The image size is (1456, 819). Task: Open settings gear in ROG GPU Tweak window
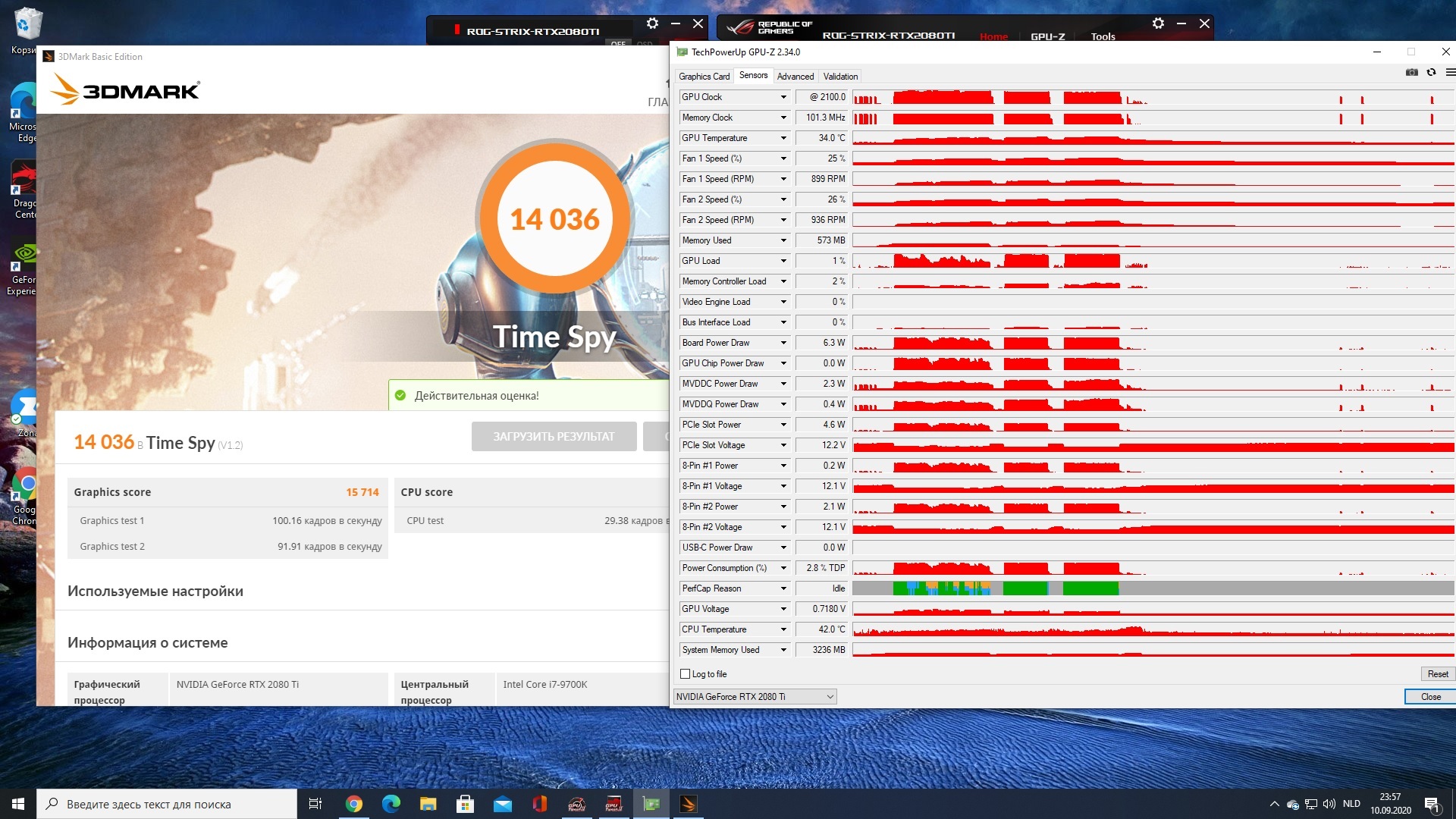[1158, 24]
